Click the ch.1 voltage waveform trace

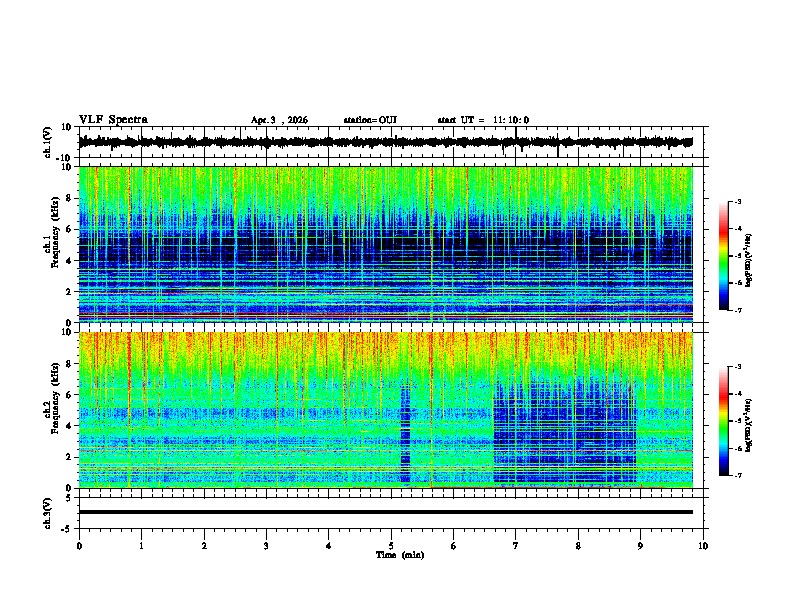coord(386,142)
